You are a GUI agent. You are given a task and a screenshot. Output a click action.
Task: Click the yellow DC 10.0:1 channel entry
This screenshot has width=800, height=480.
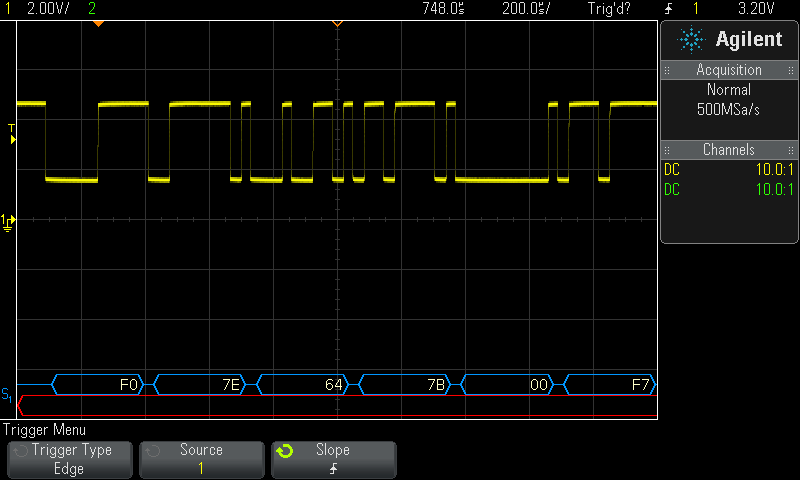pyautogui.click(x=729, y=170)
